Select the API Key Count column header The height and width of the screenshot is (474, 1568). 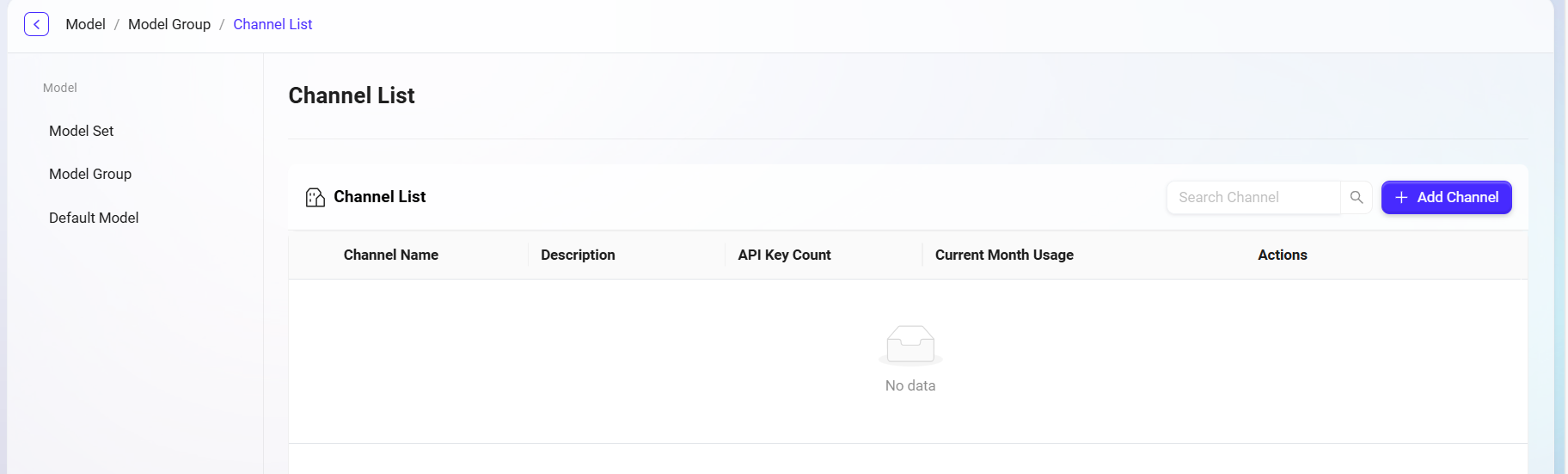(x=784, y=255)
